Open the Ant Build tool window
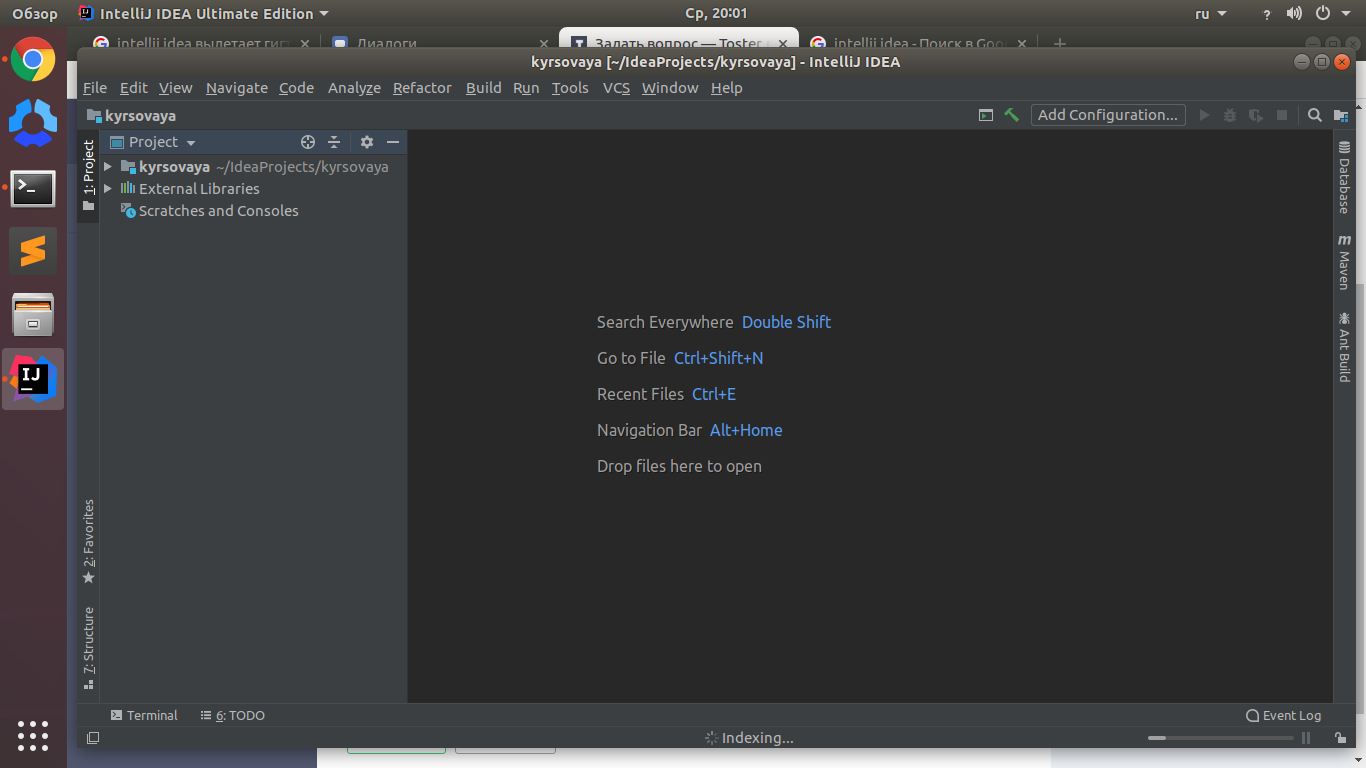 tap(1344, 346)
